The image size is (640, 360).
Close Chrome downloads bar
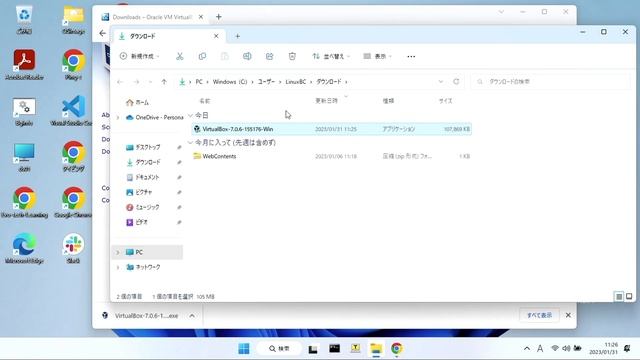click(568, 315)
